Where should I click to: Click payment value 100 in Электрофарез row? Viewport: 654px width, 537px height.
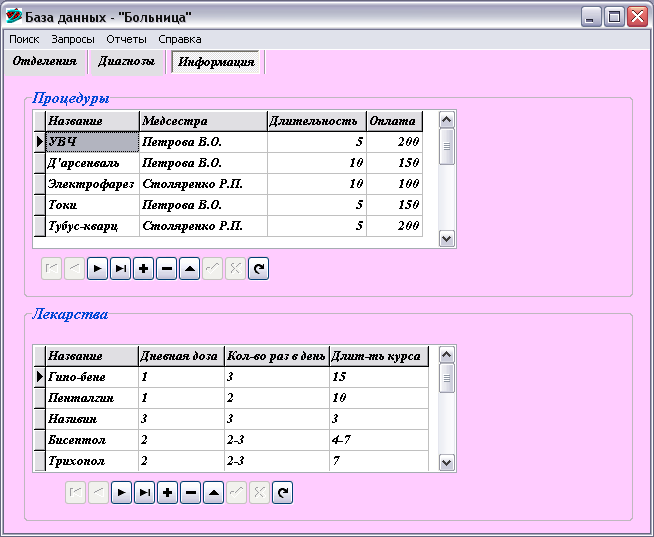395,184
